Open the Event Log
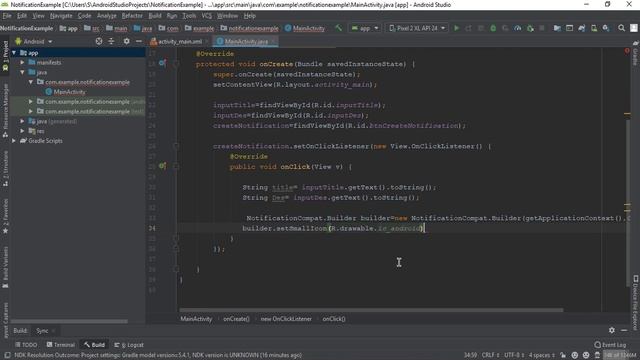Screen dimensions: 640x360 (610, 345)
